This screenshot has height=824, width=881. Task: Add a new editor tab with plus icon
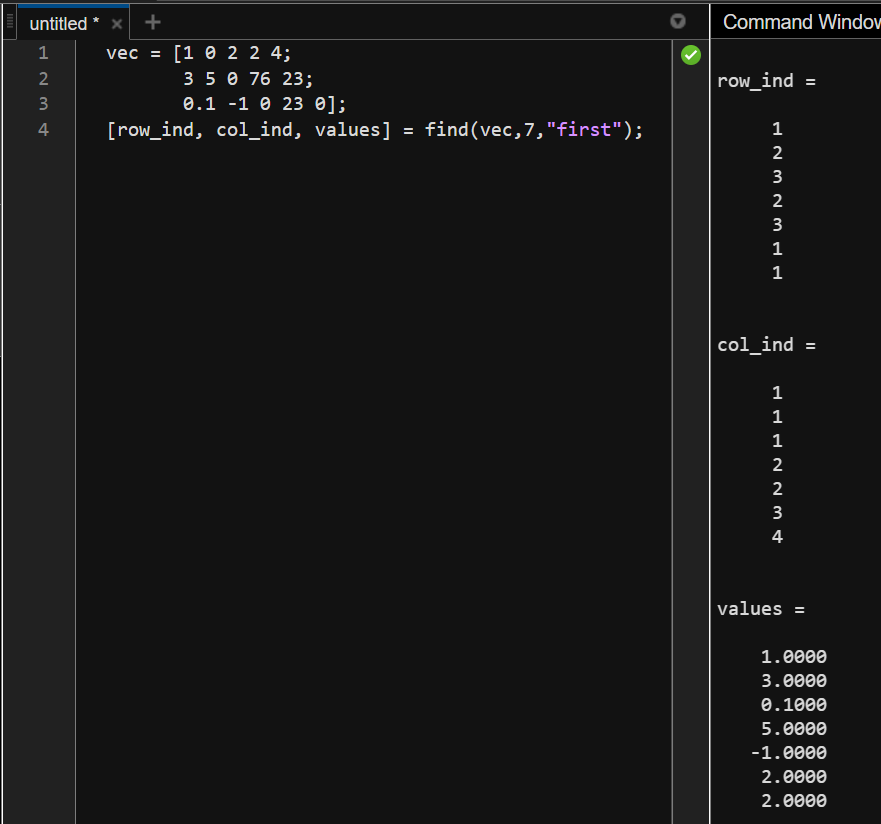click(152, 22)
